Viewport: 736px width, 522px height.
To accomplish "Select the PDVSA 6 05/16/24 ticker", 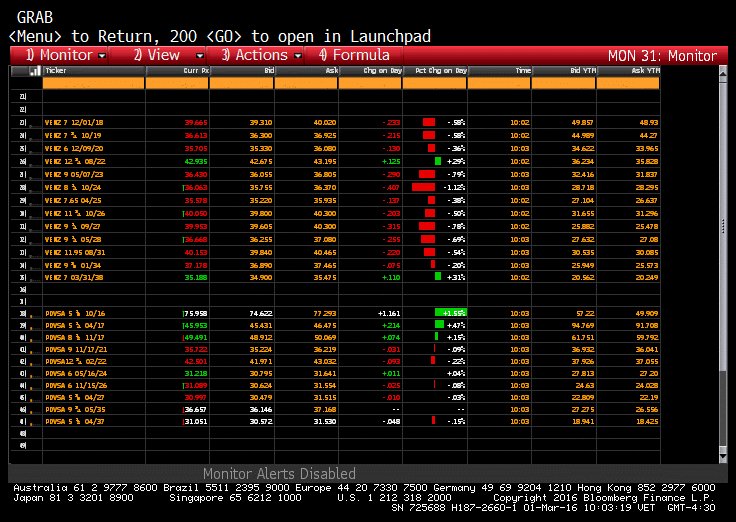I will coord(76,374).
